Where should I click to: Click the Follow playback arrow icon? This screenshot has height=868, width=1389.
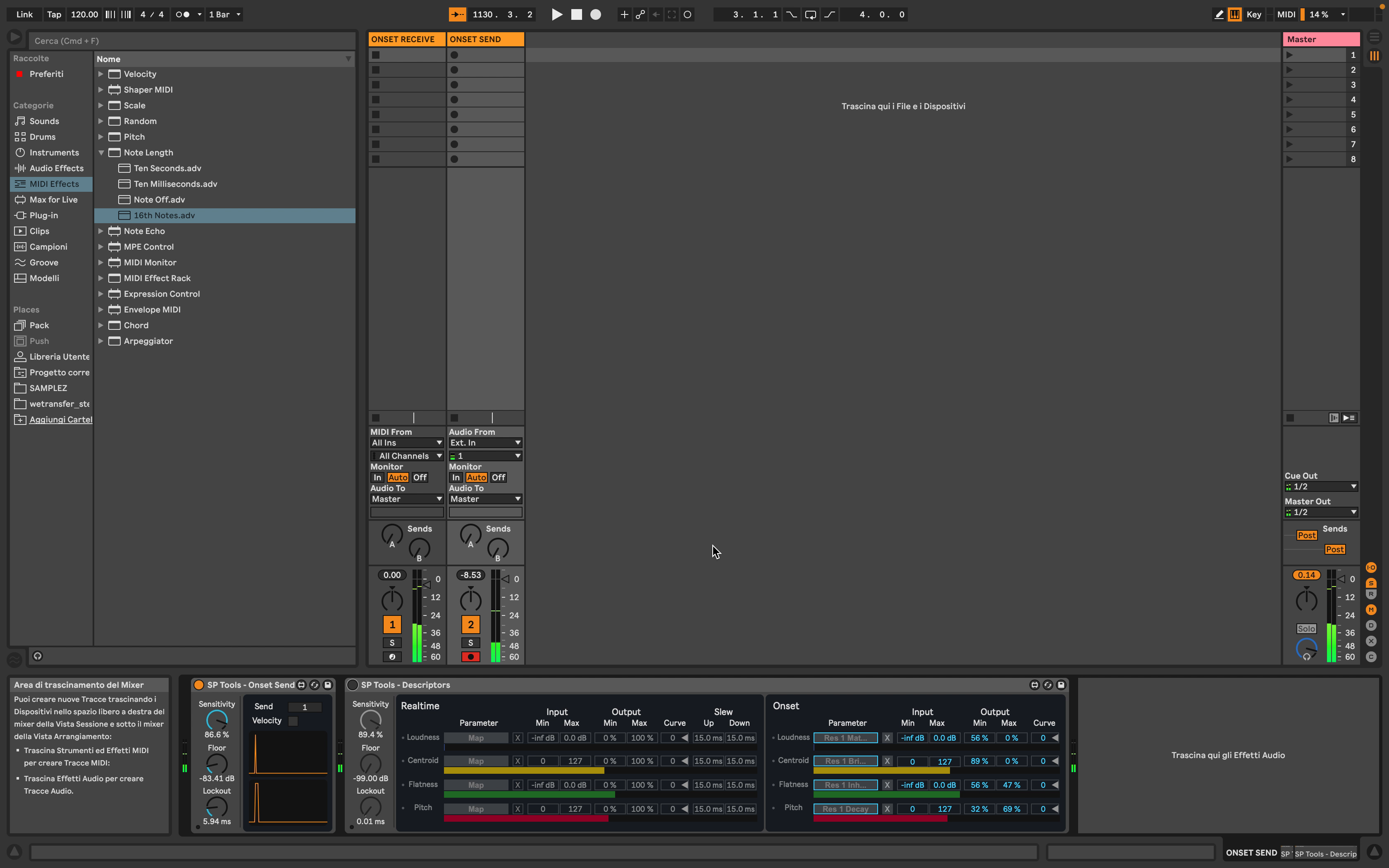[x=458, y=14]
